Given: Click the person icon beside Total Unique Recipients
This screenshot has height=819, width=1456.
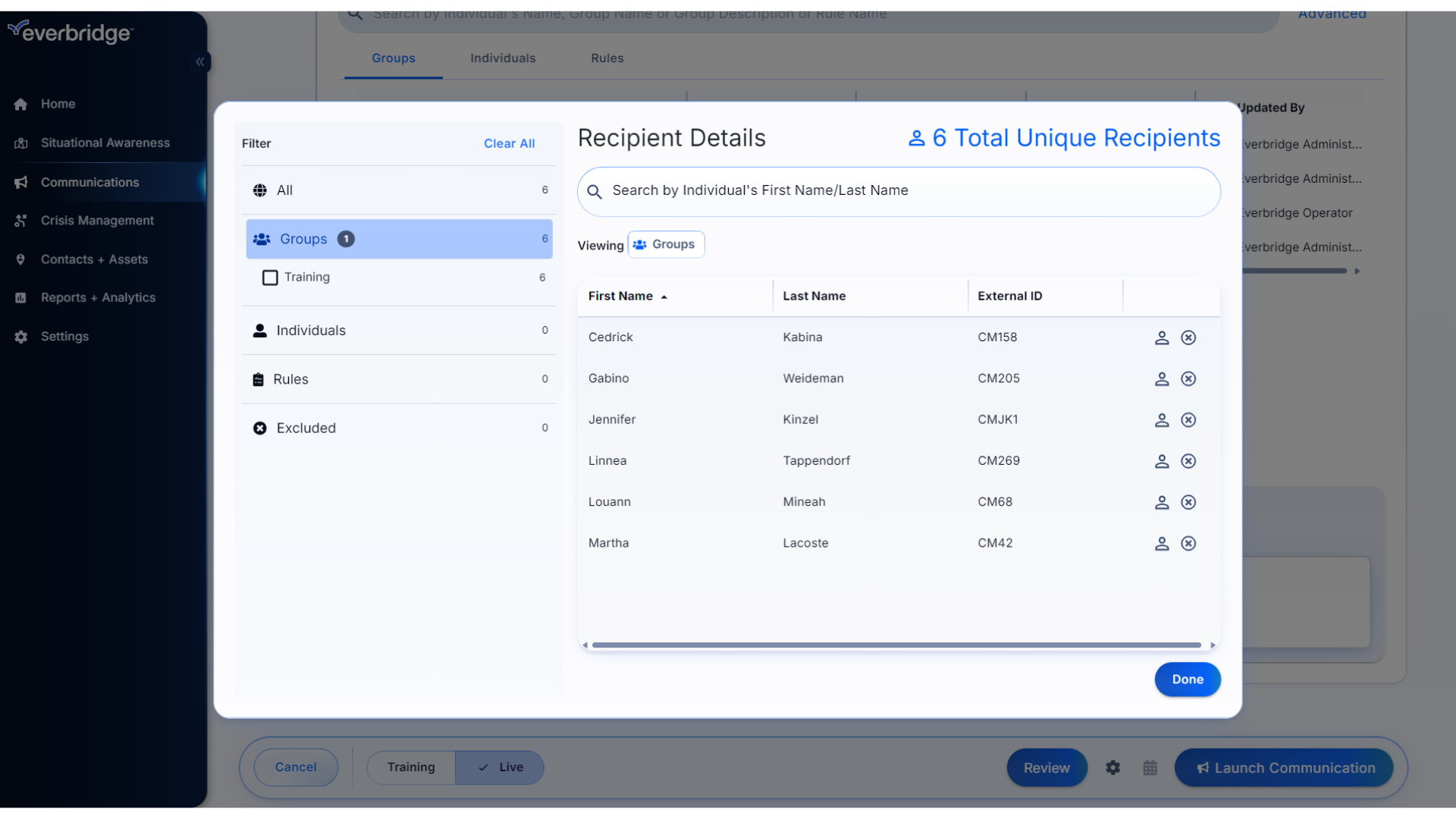Looking at the screenshot, I should [917, 138].
